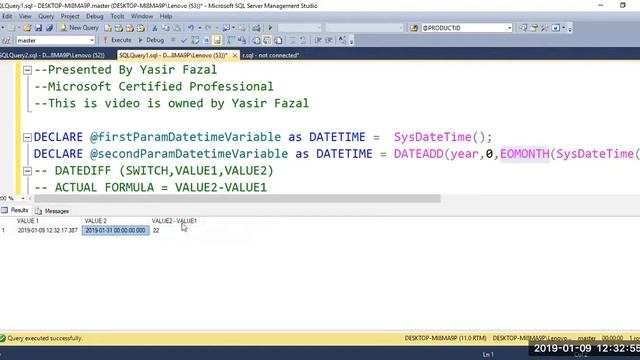The image size is (640, 360).
Task: Open the Tools menu
Action: [117, 16]
